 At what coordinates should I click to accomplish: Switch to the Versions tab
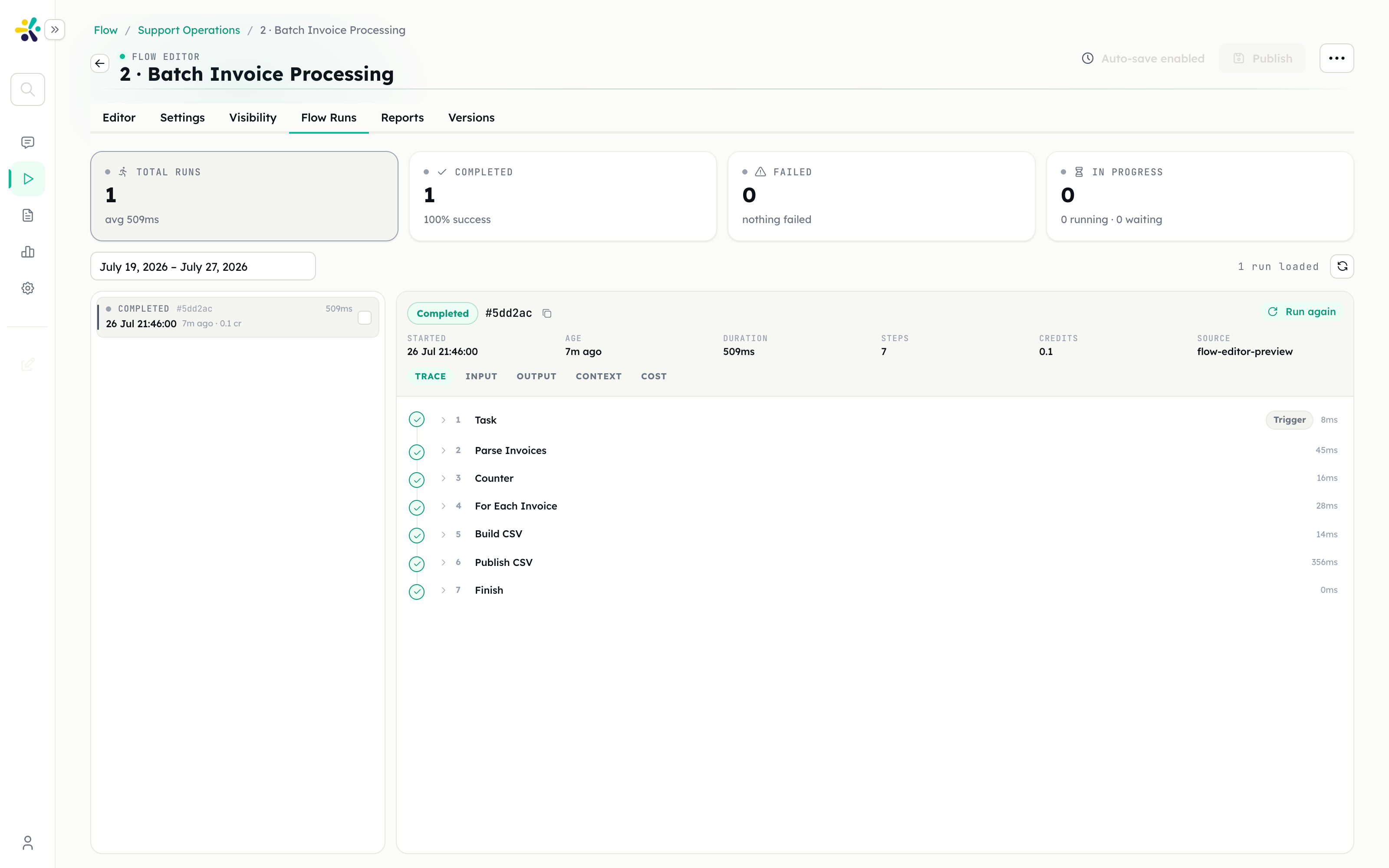pos(471,117)
